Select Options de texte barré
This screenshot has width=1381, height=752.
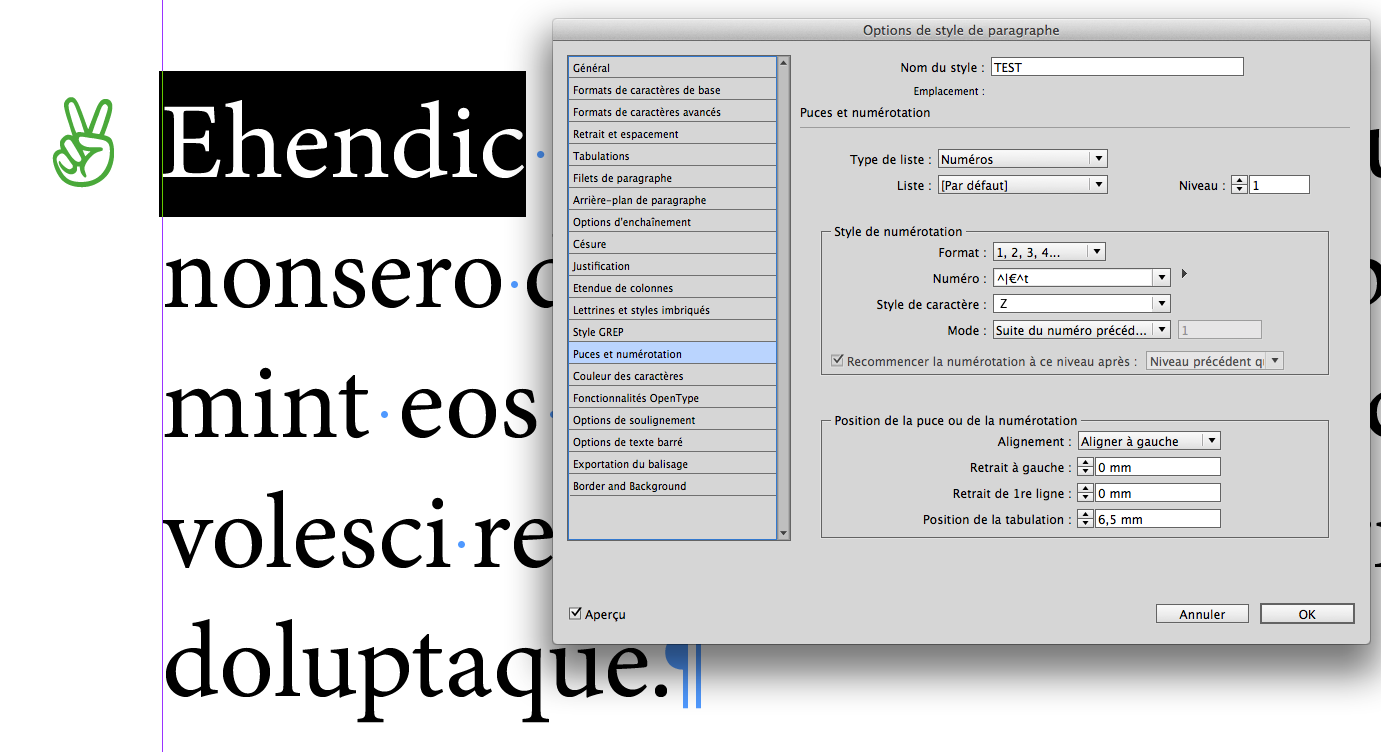(672, 442)
